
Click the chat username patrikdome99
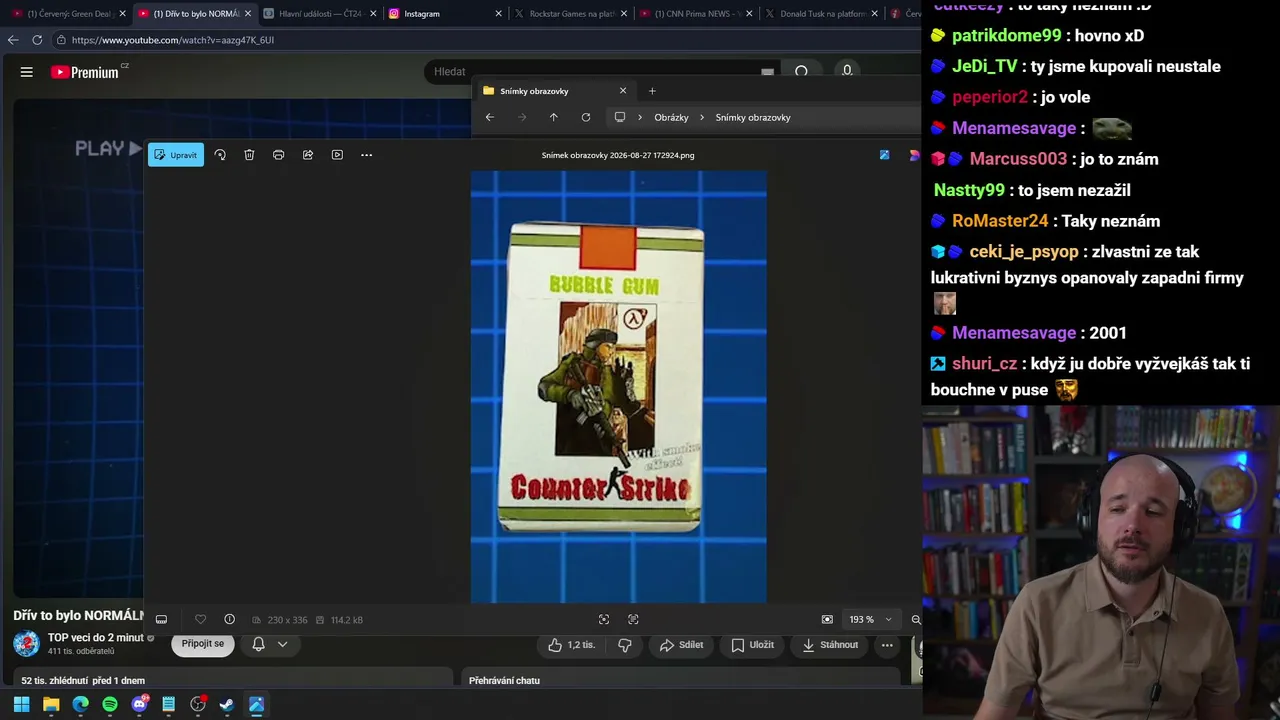(x=1006, y=36)
